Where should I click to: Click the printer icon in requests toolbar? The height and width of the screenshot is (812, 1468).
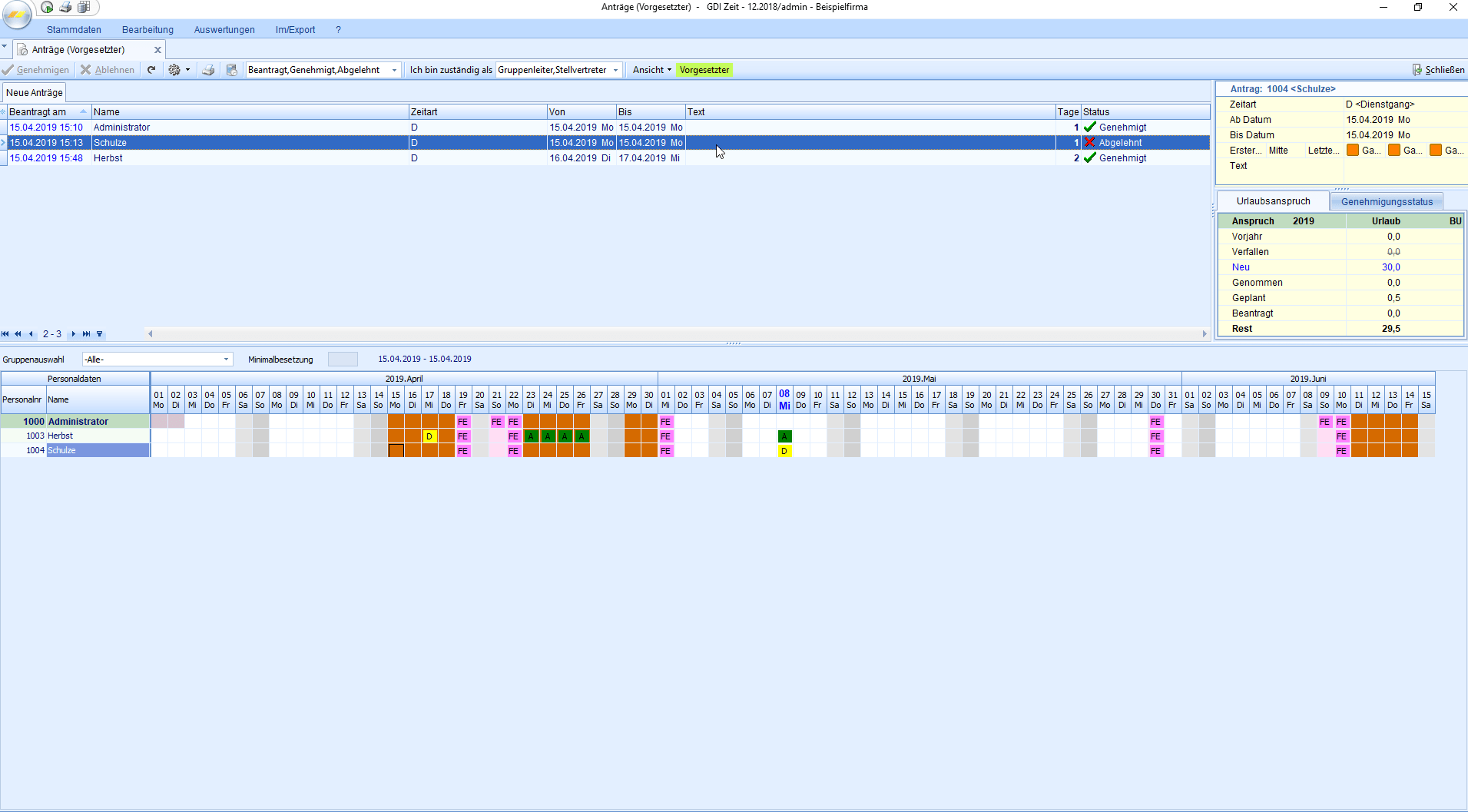(208, 70)
